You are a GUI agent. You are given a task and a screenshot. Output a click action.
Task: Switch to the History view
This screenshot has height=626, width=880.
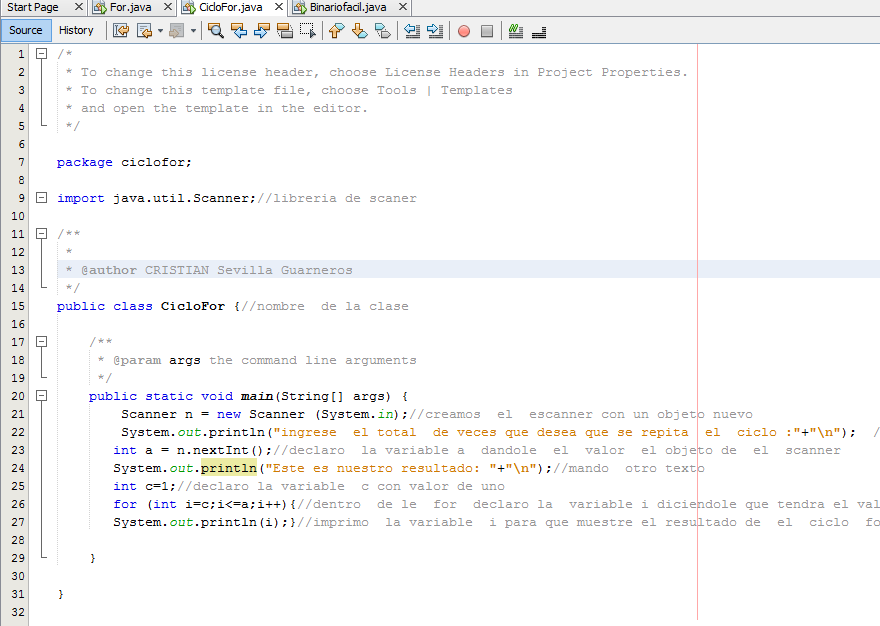tap(77, 30)
